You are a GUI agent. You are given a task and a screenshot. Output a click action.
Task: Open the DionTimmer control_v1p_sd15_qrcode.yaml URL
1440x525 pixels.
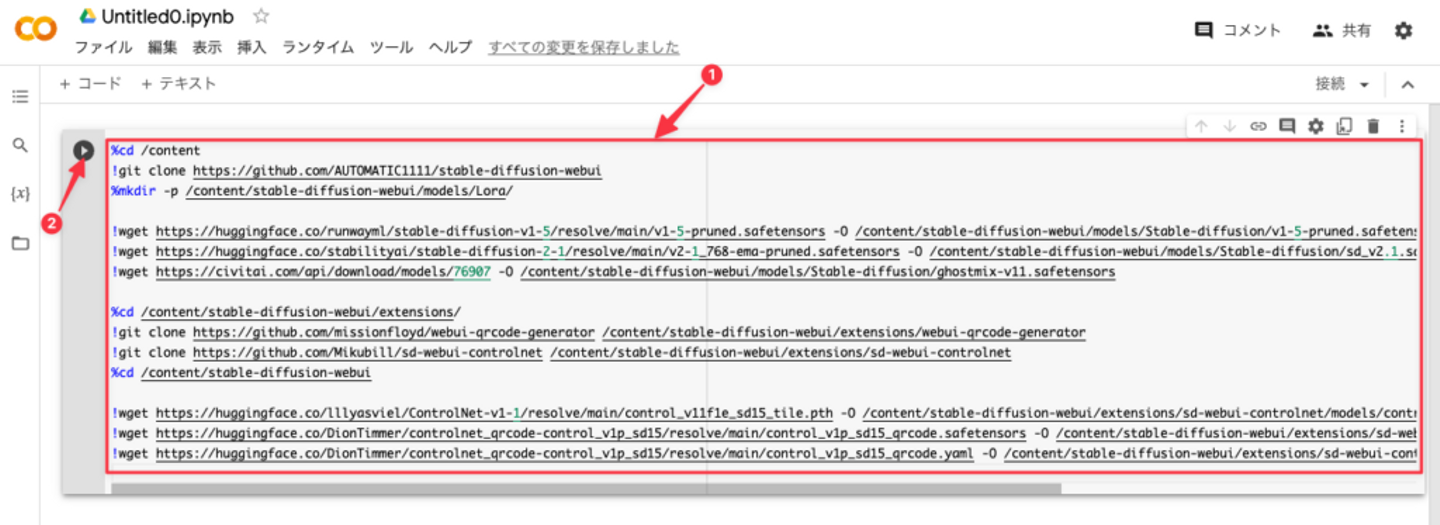pos(565,453)
